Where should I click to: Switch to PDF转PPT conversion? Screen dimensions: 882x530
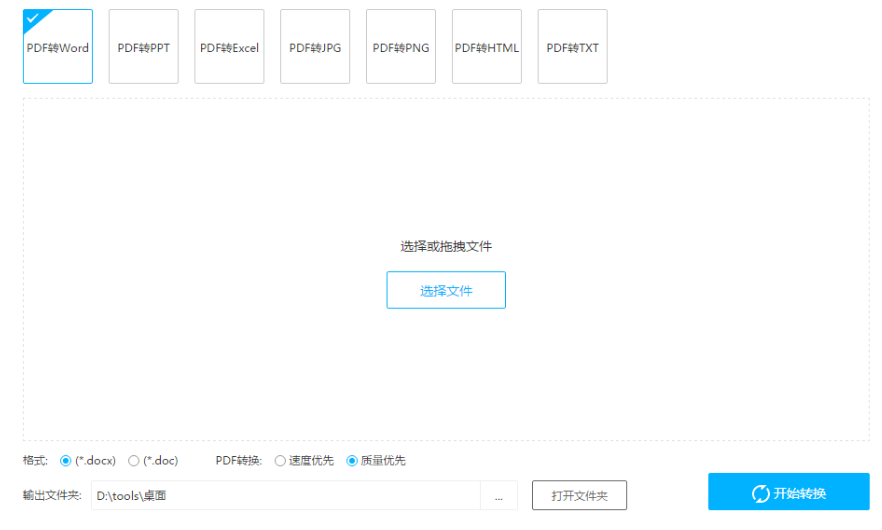coord(143,47)
